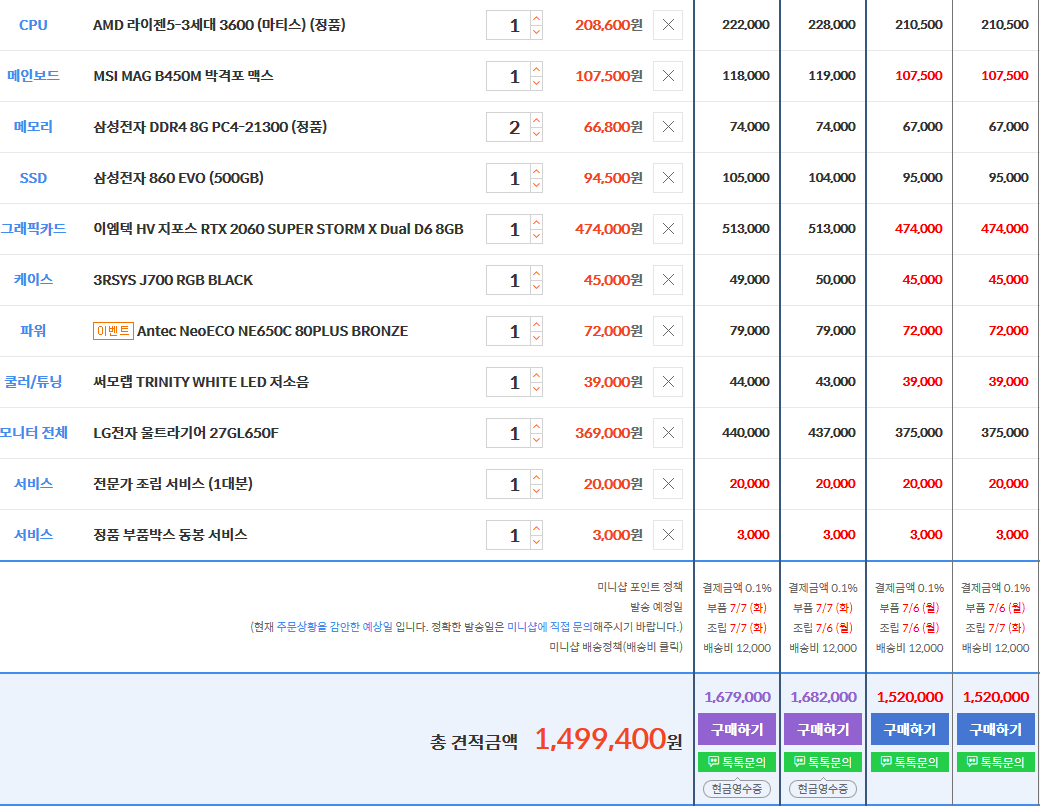
Task: Remove the 3RSYS J700 case item
Action: point(668,280)
